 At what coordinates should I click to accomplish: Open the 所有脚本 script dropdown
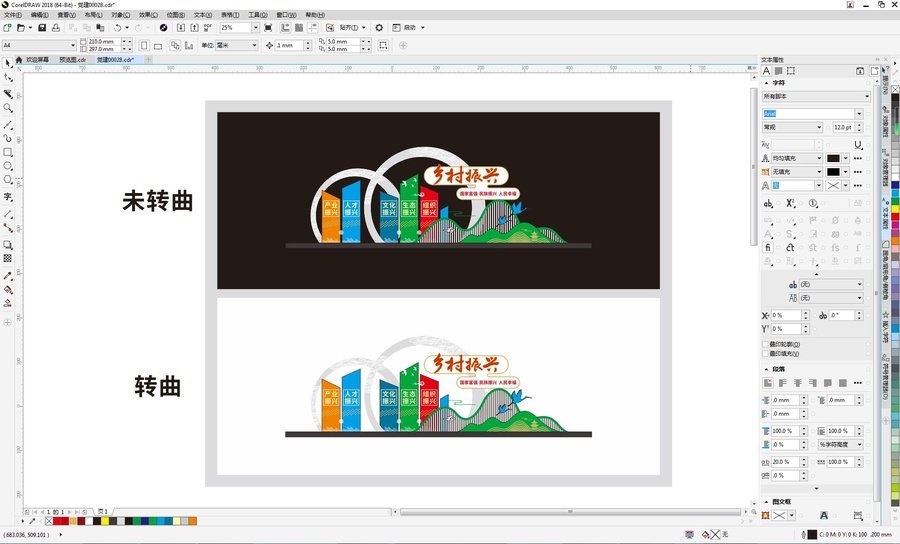pos(867,96)
